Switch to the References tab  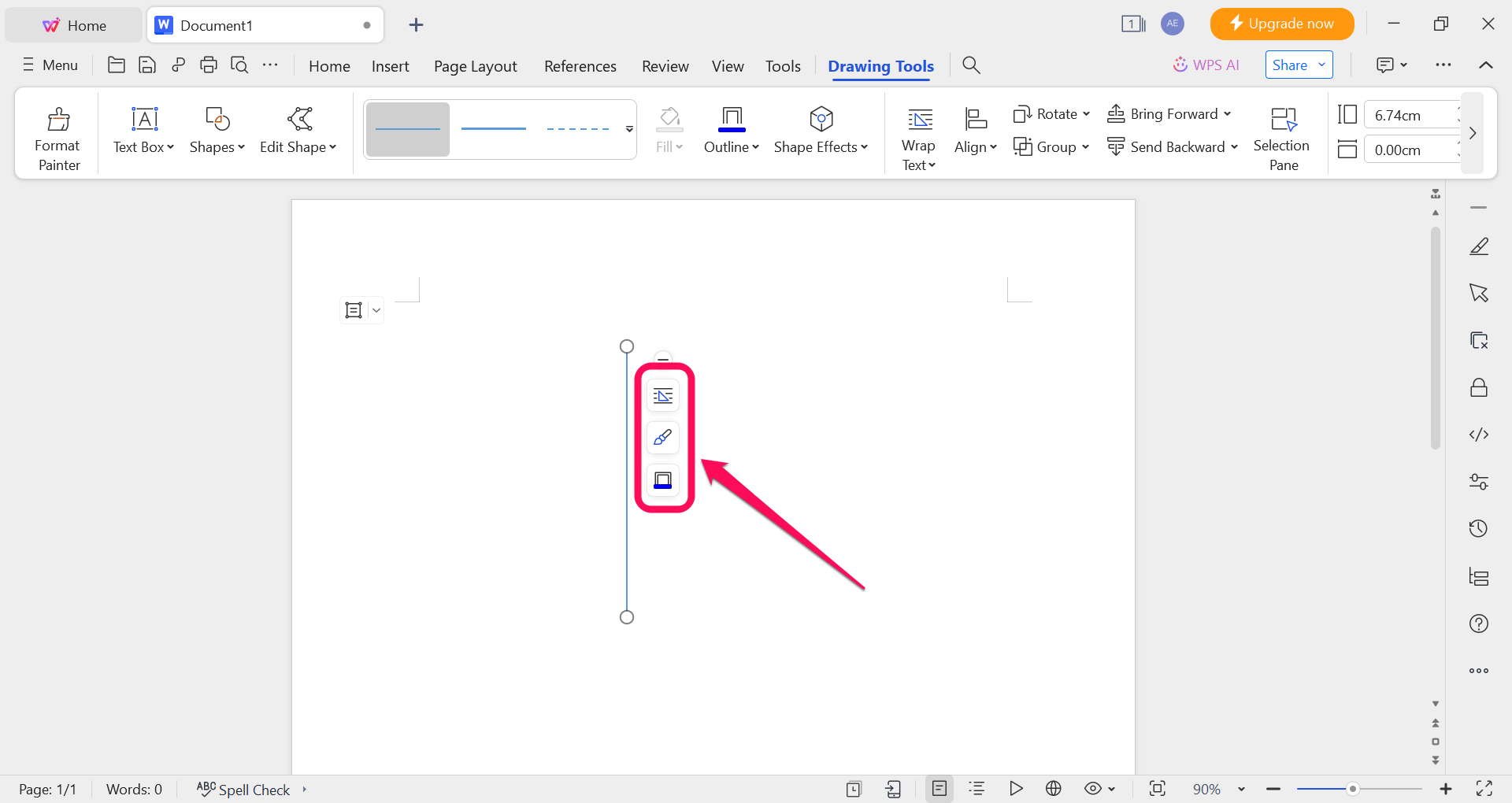(580, 66)
